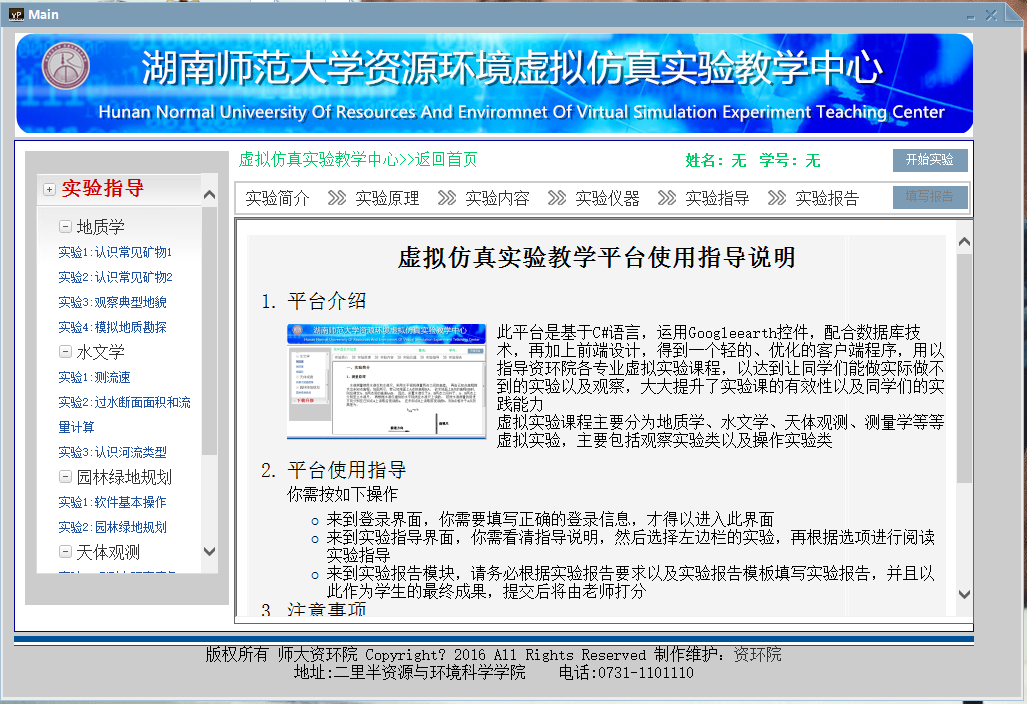
Task: Open 实验1:认识常见矿物1
Action: 115,252
